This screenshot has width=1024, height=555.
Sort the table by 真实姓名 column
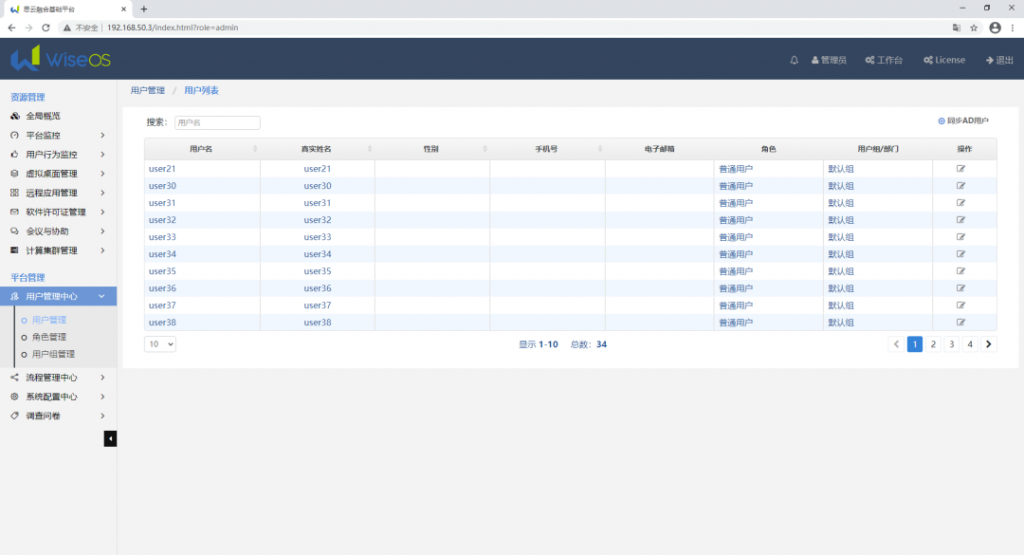(316, 149)
